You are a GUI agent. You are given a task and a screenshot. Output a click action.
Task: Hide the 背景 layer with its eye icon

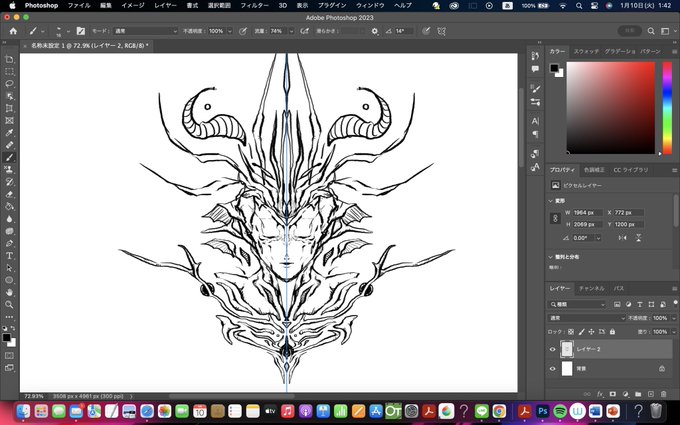pos(552,369)
